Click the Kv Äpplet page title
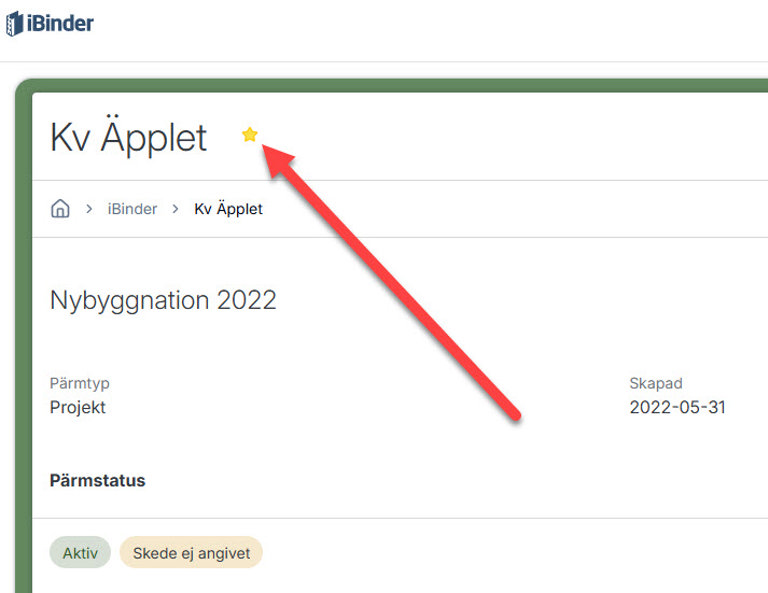768x593 pixels. [128, 138]
